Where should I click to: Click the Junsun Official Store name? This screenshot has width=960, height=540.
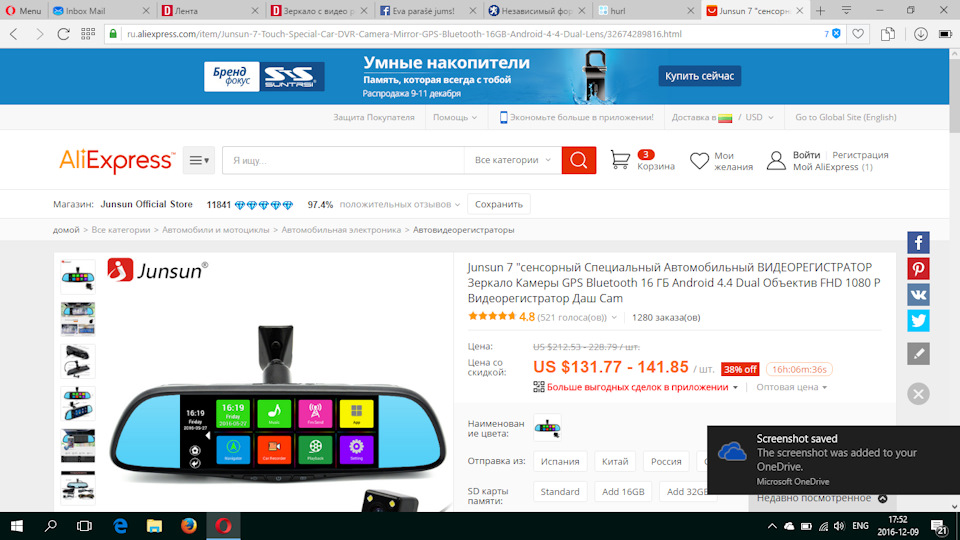pyautogui.click(x=146, y=204)
